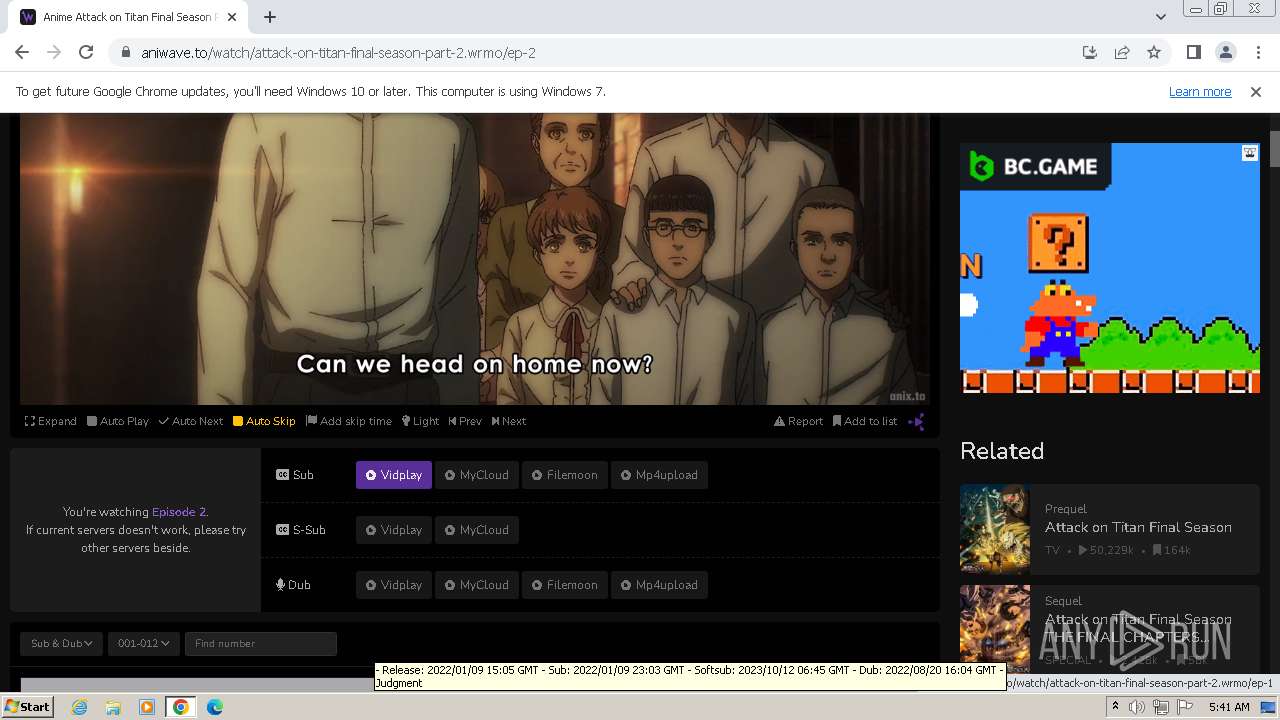Open File Explorer from taskbar

(x=113, y=707)
